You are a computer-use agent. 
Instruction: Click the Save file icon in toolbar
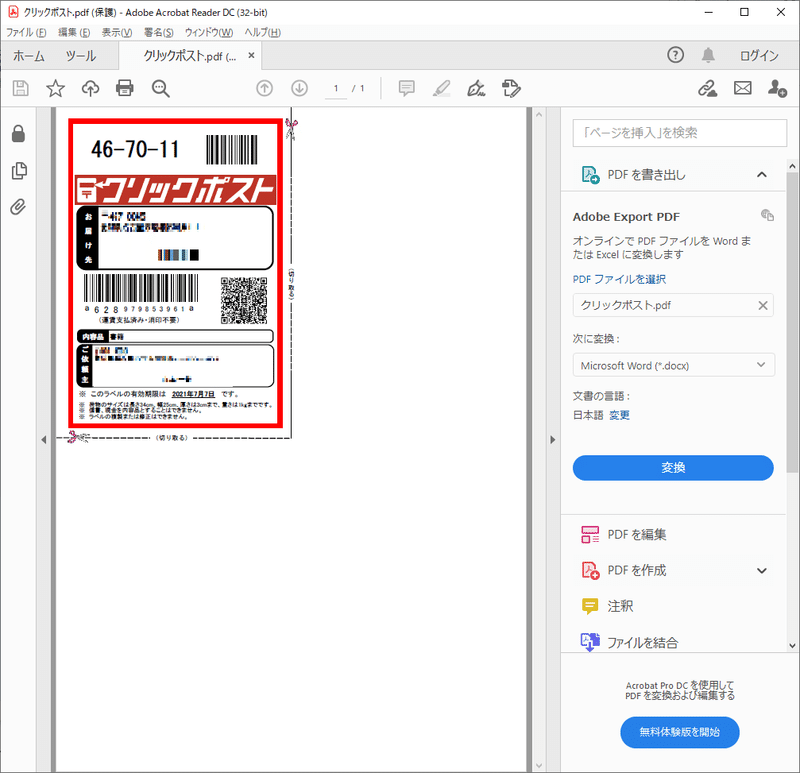20,88
